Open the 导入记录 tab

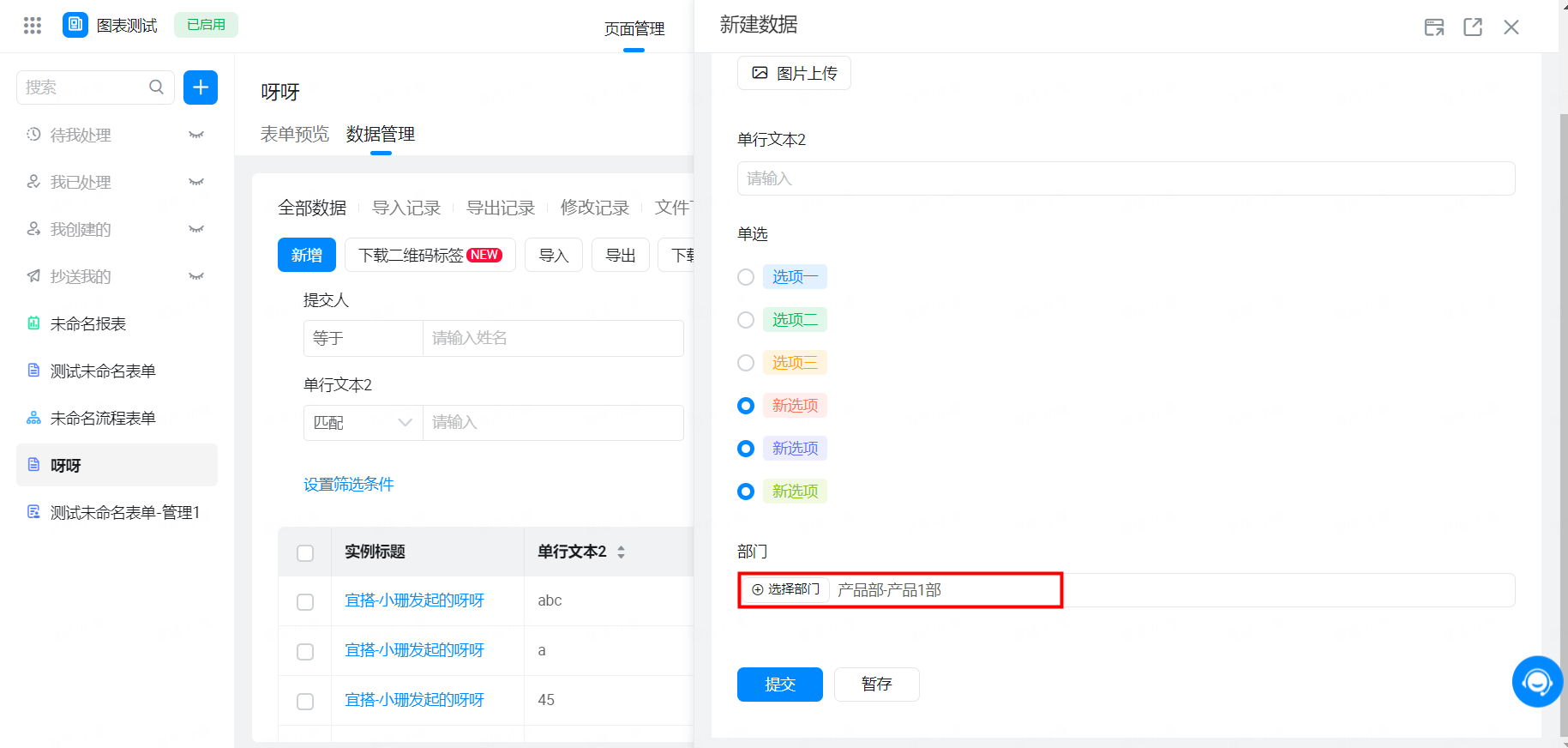tap(406, 208)
